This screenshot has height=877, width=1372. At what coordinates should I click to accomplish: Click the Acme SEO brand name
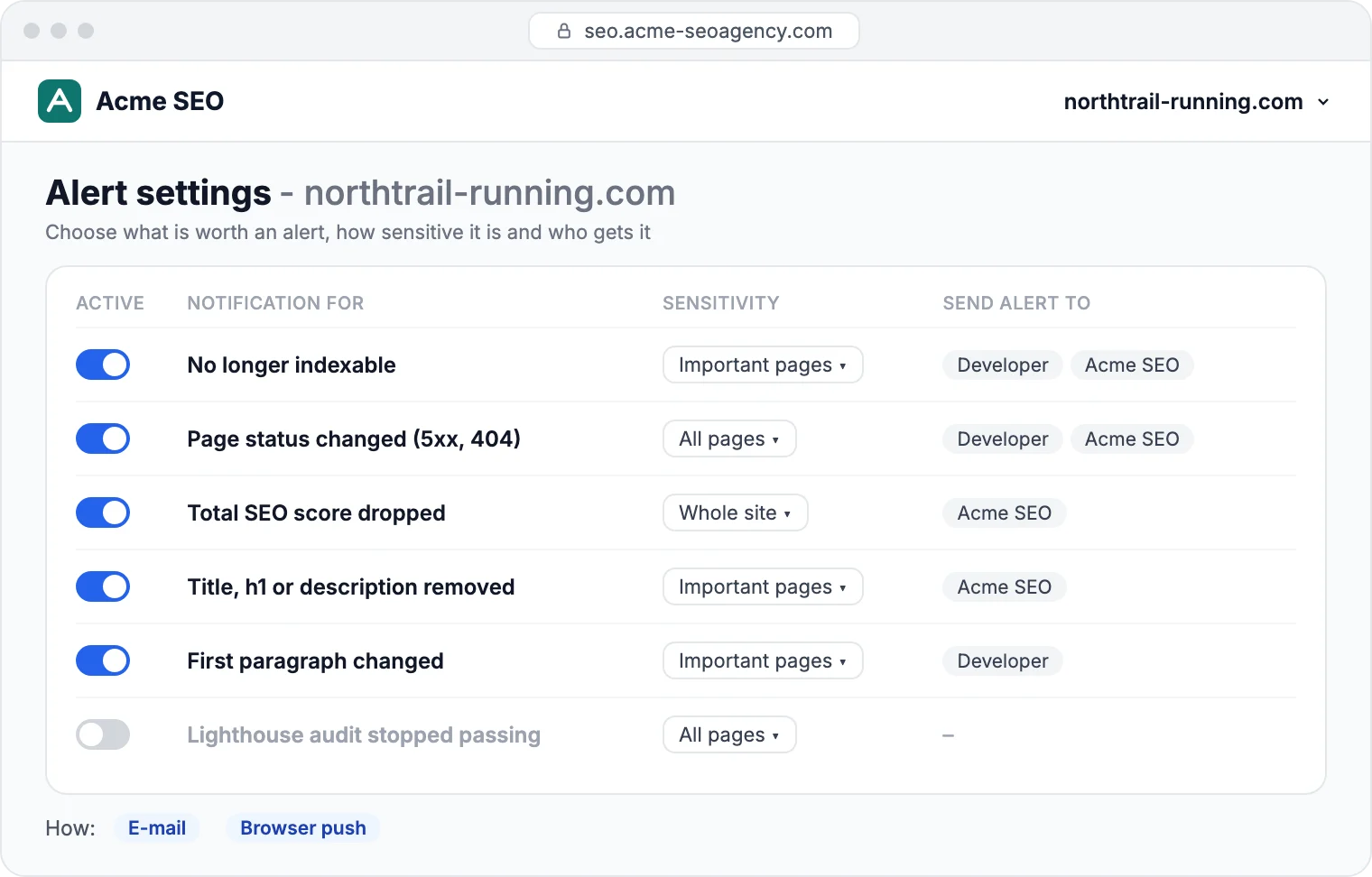(x=160, y=101)
